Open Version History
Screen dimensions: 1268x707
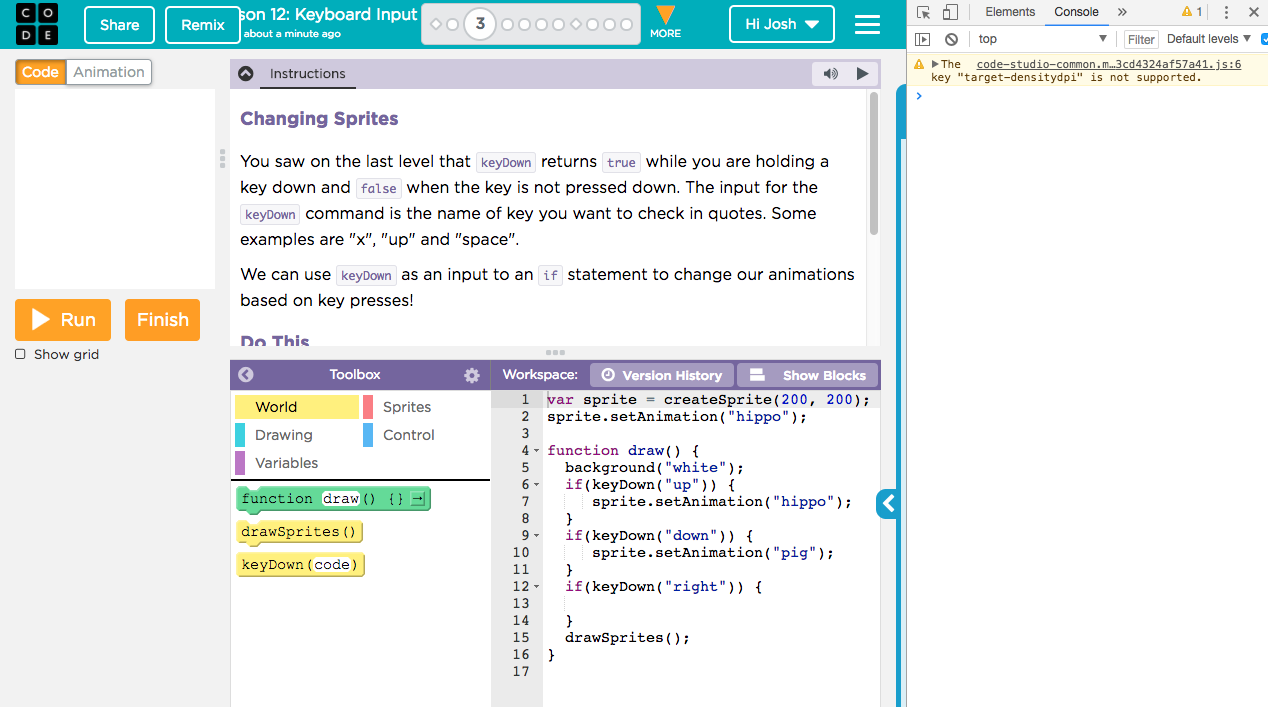point(661,375)
